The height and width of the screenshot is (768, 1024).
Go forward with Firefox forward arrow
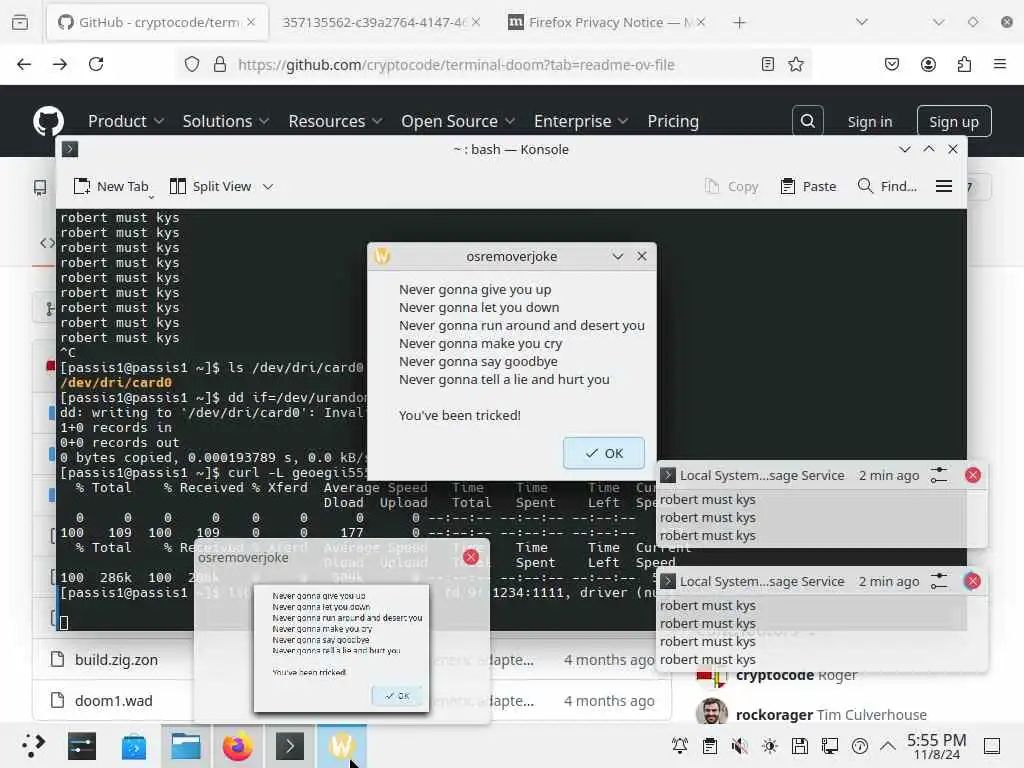60,64
